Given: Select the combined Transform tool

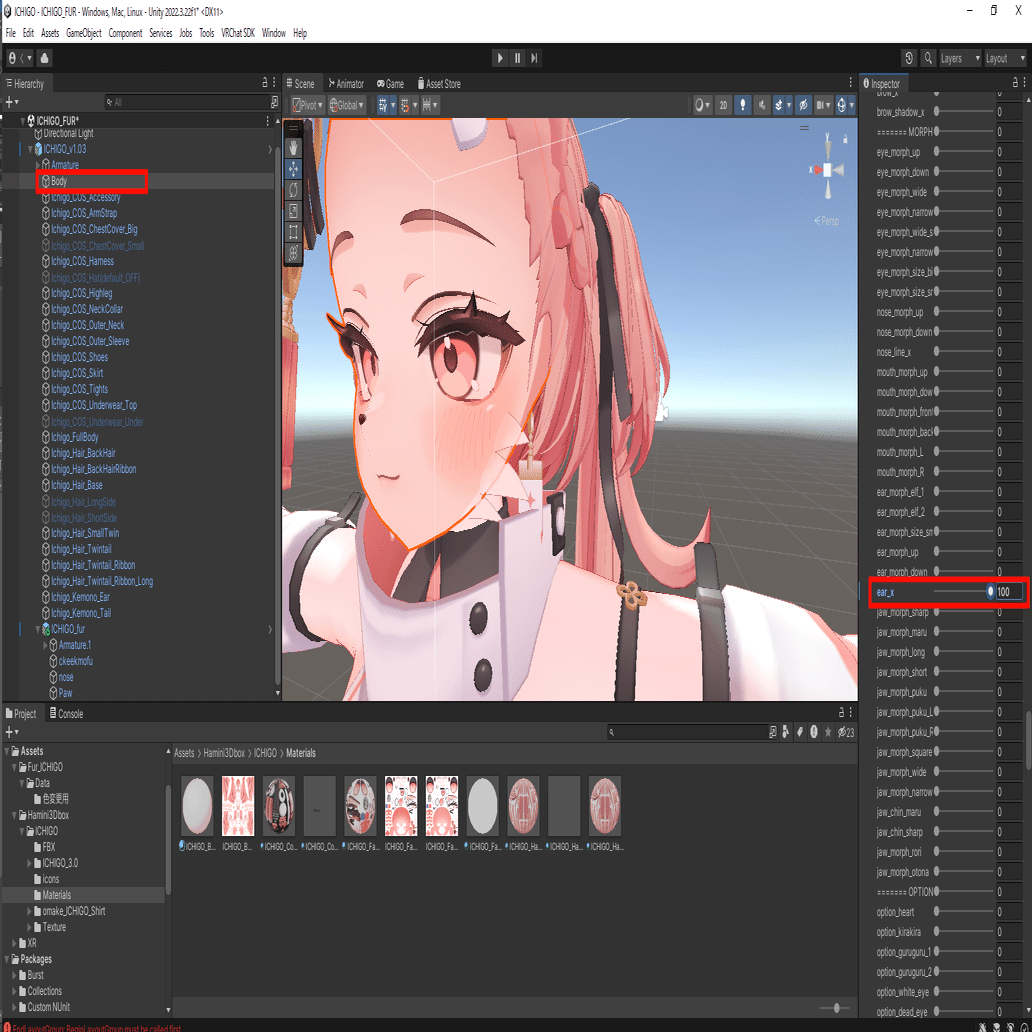Looking at the screenshot, I should tap(293, 252).
